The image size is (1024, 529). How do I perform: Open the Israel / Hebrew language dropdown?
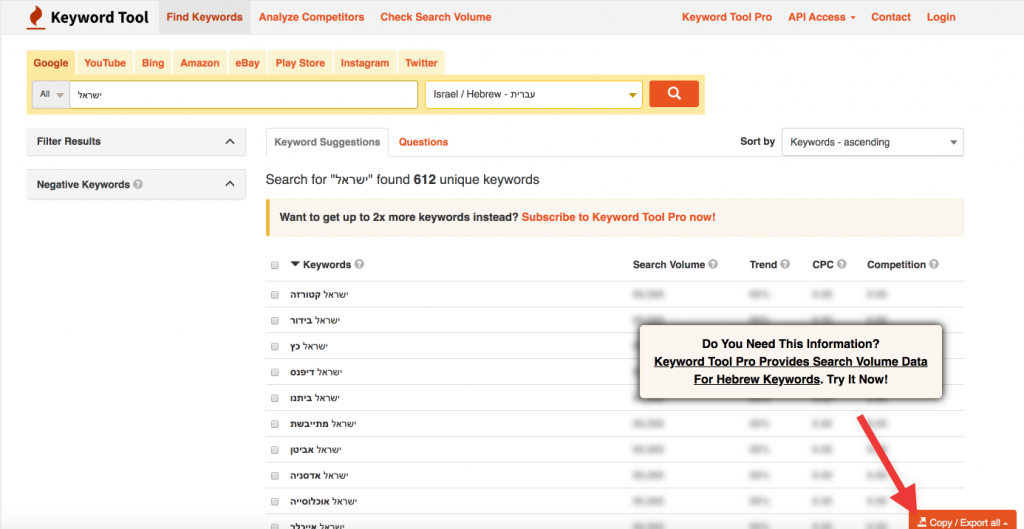[534, 94]
